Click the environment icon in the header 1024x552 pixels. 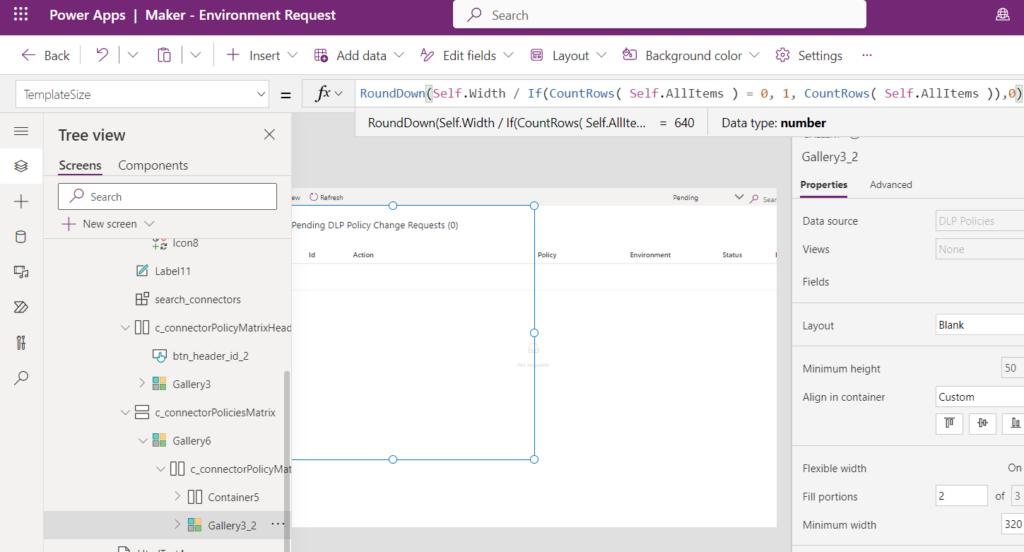[x=1002, y=14]
